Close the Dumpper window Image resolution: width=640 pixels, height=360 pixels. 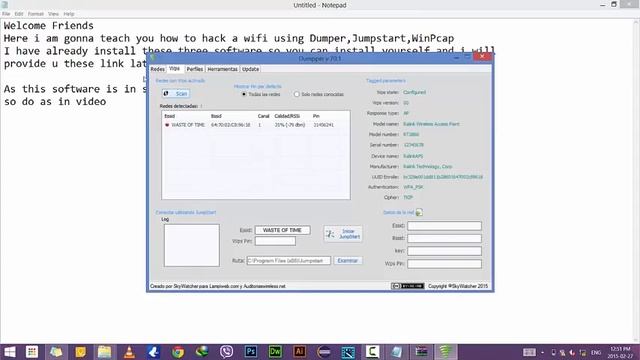point(482,57)
